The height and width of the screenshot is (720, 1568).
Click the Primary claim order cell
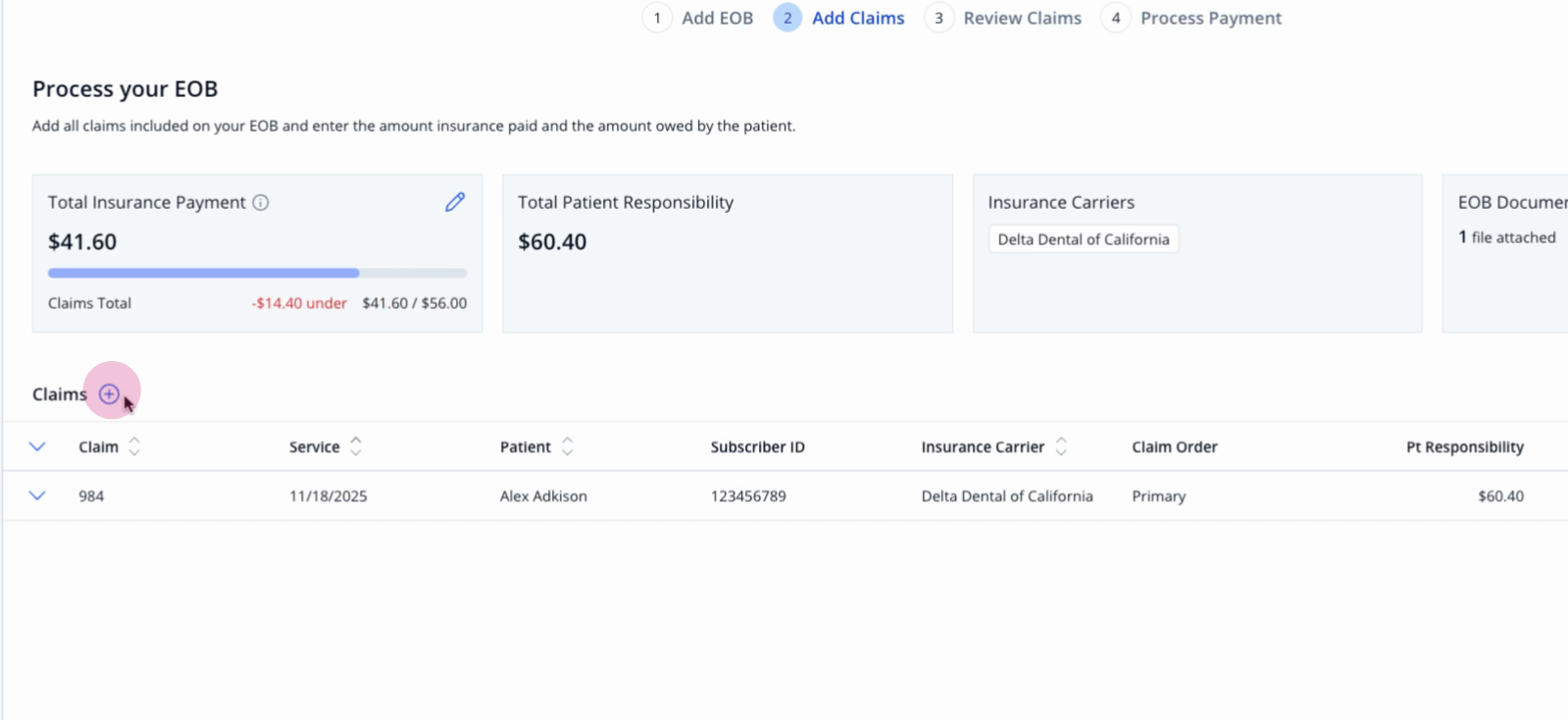click(1159, 496)
